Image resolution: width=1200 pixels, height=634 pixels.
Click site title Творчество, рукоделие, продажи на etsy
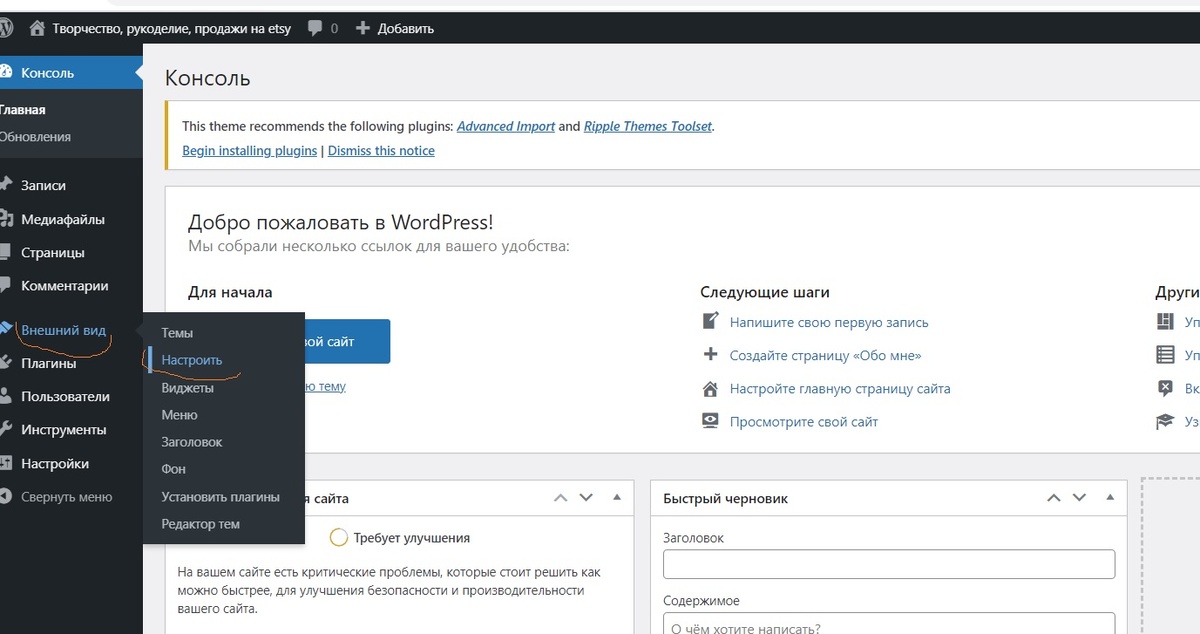click(172, 28)
